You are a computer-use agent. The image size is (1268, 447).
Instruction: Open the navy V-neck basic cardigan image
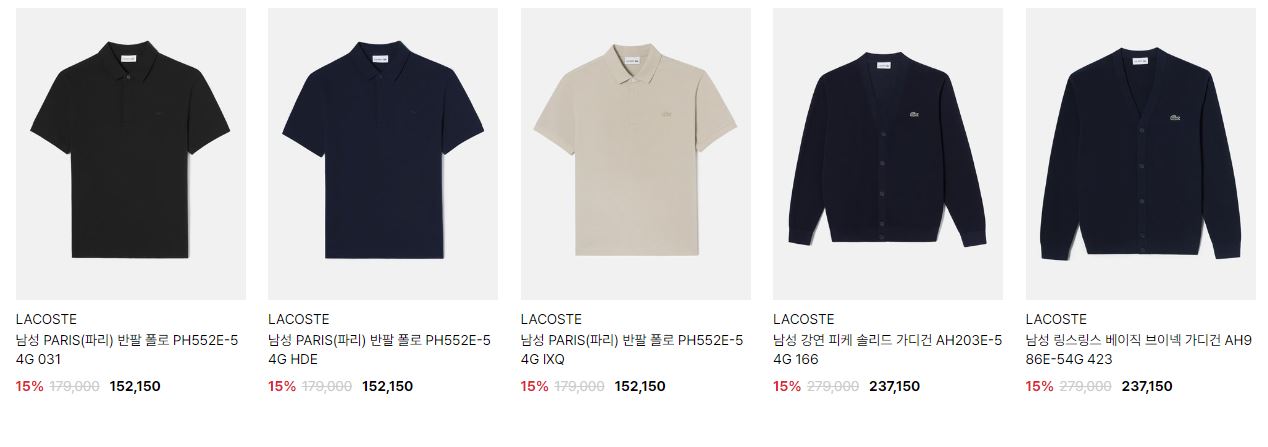pos(1141,154)
